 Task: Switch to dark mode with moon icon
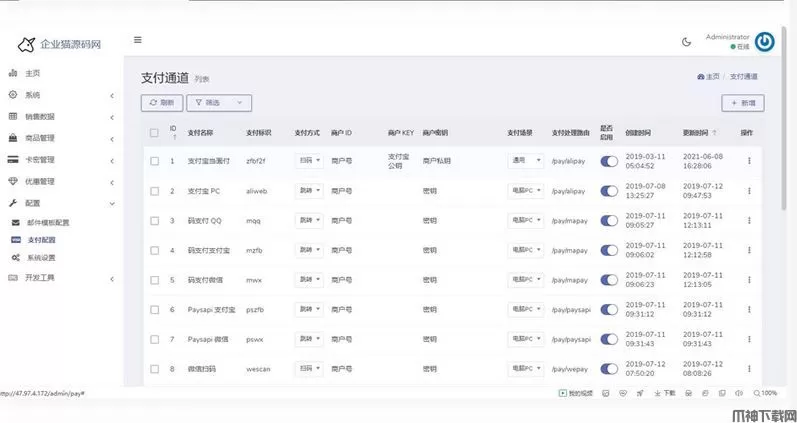click(x=686, y=41)
